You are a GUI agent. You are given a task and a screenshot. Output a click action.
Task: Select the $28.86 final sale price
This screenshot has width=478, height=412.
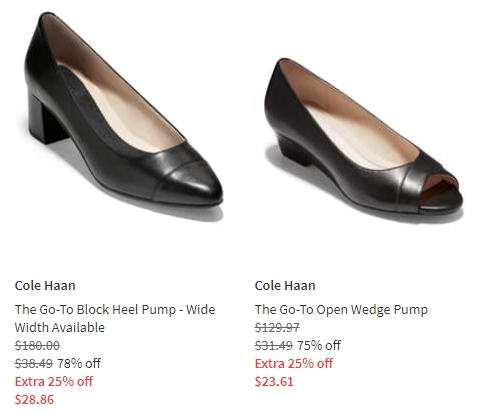click(x=34, y=399)
